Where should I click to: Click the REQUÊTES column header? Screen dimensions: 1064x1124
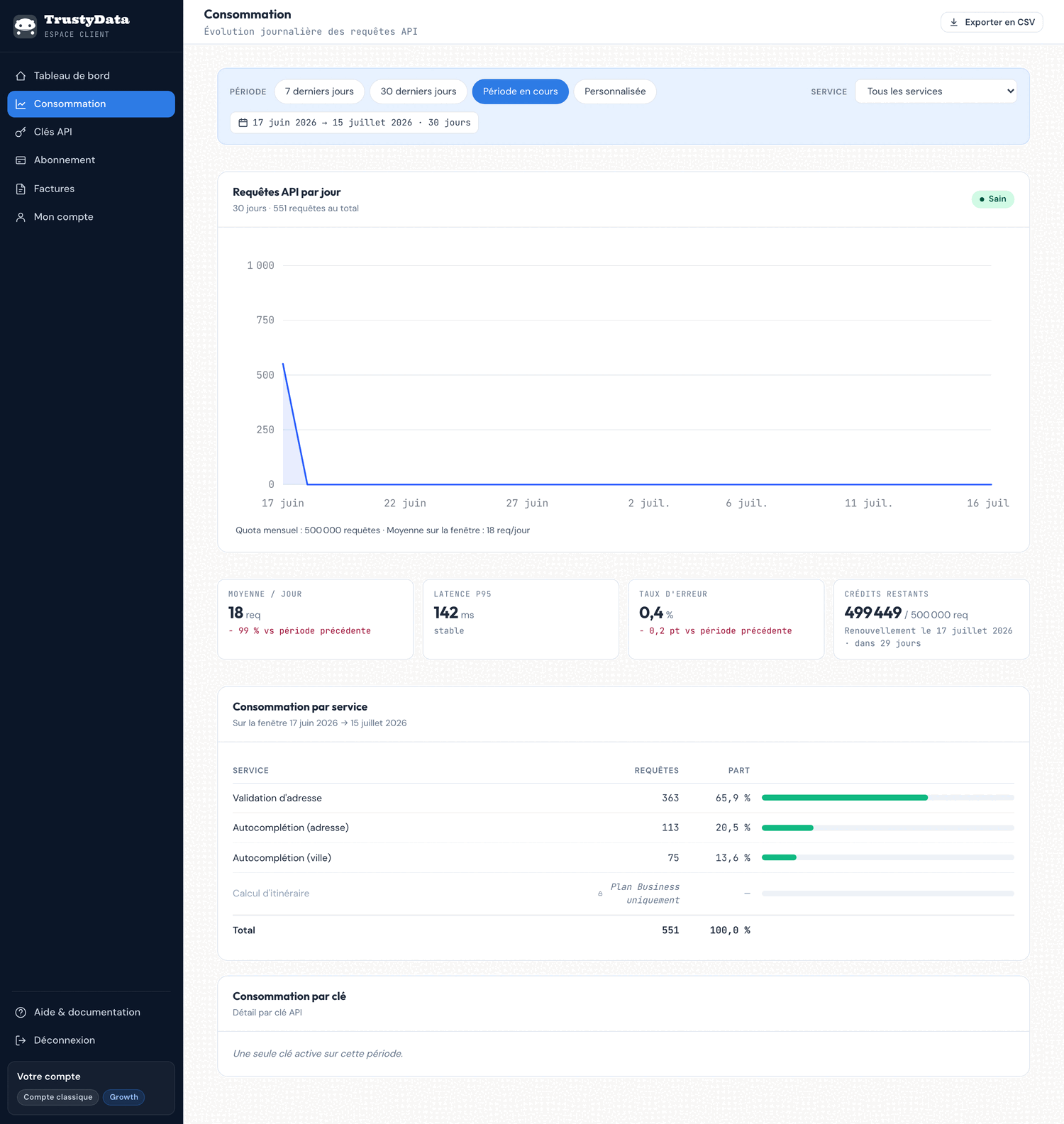(656, 771)
